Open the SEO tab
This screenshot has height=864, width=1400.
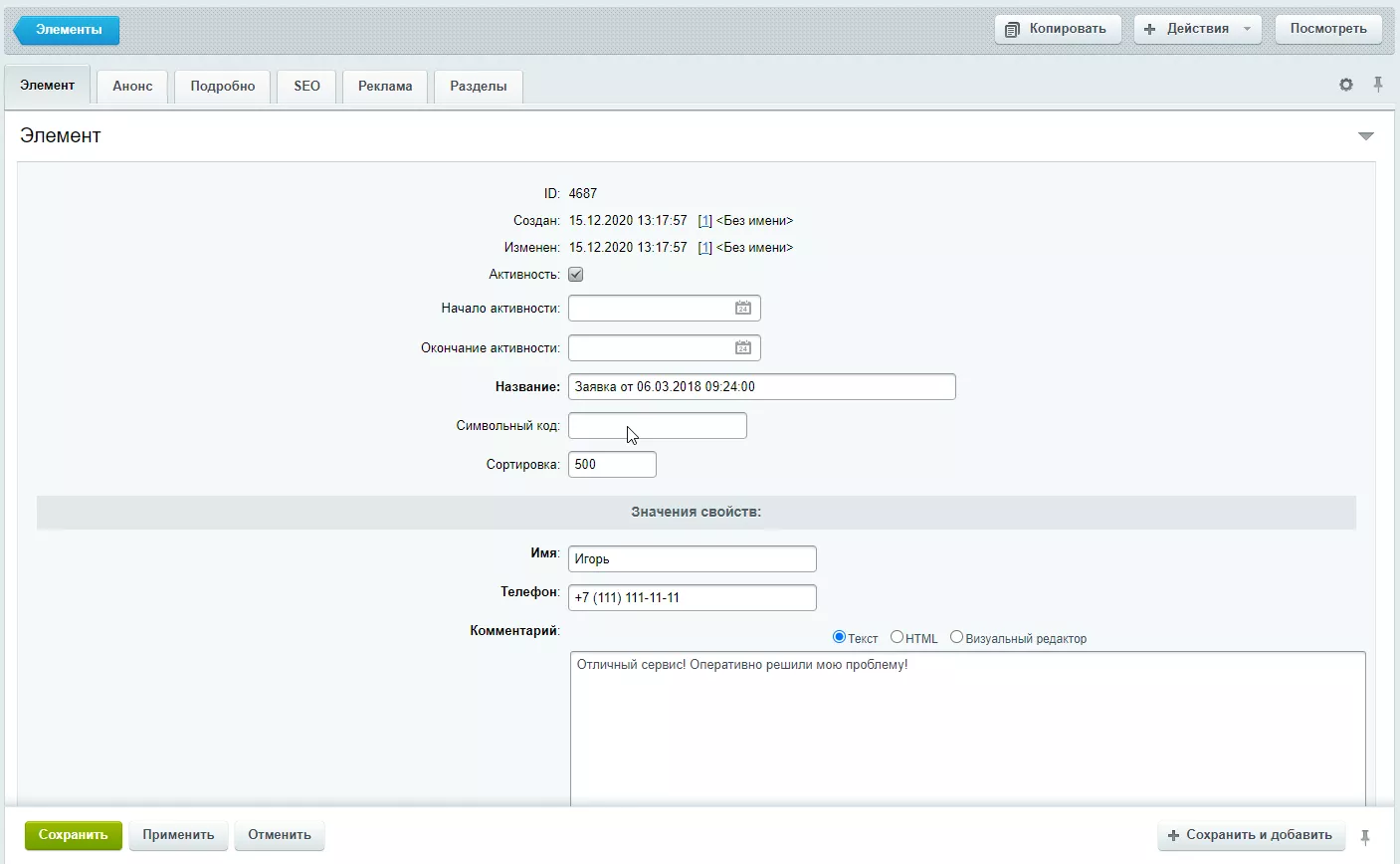(307, 86)
